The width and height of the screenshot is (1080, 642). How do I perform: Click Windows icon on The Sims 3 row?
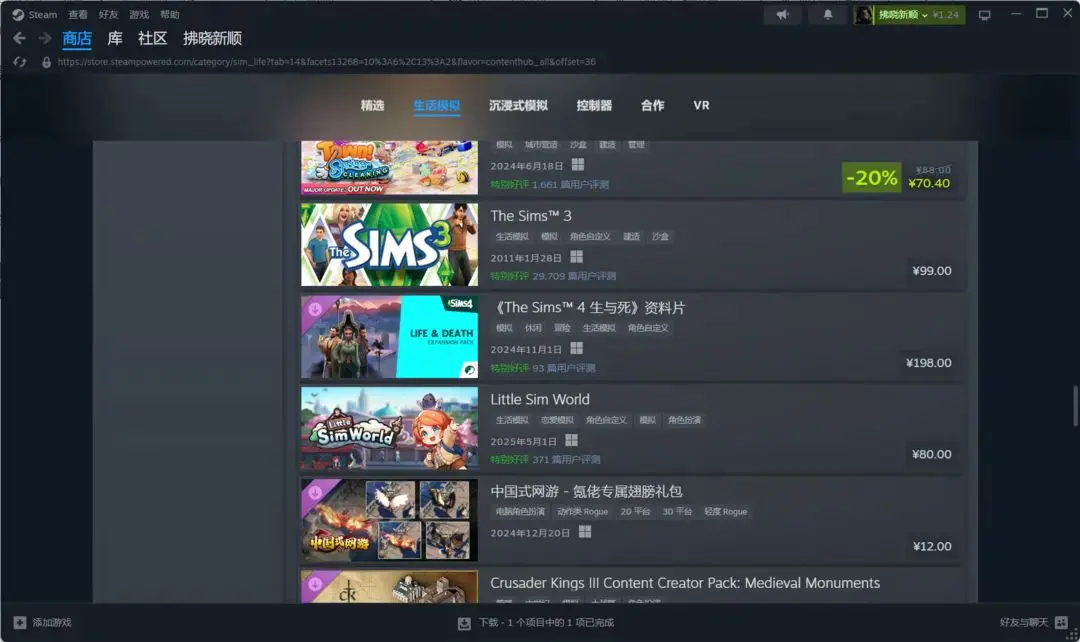577,257
